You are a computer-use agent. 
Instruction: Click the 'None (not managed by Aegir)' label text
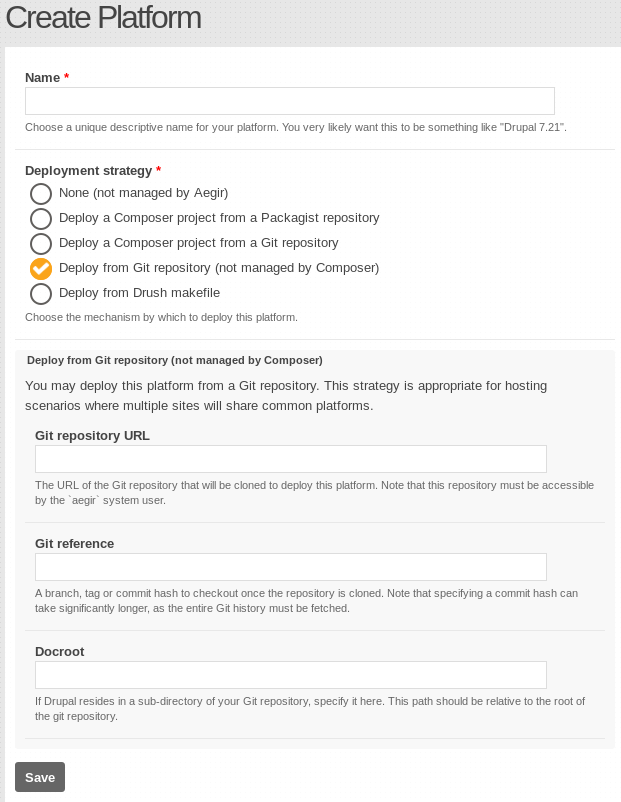tap(143, 193)
